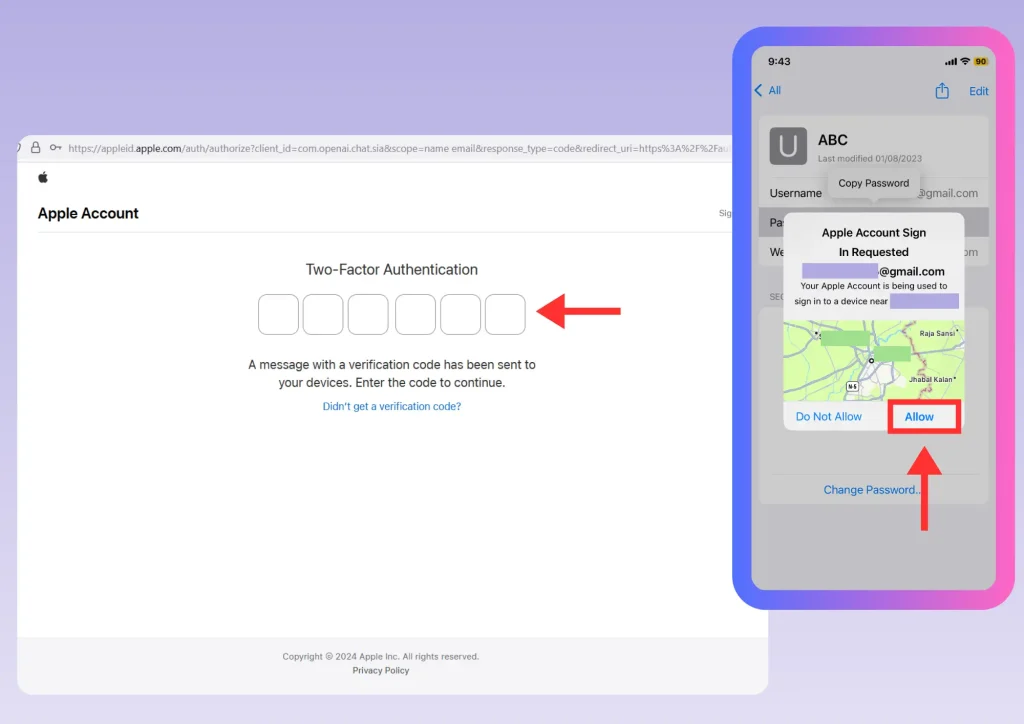Tap "Your Apple Account is being used" message
Screen dimensions: 1024x724
click(874, 293)
